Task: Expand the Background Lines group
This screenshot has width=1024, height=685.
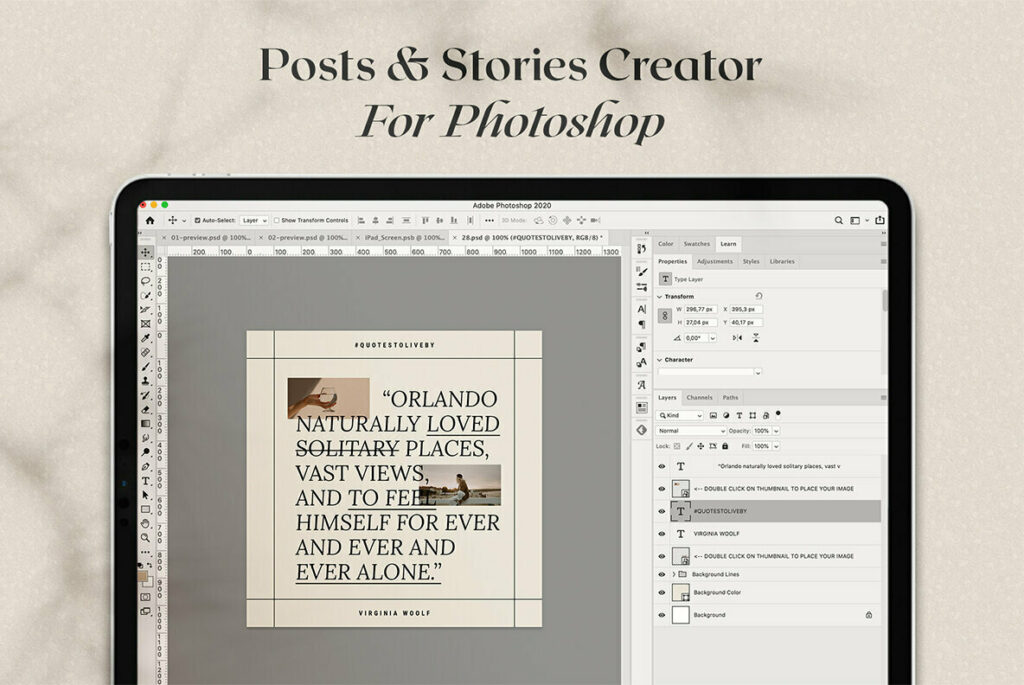Action: (673, 574)
